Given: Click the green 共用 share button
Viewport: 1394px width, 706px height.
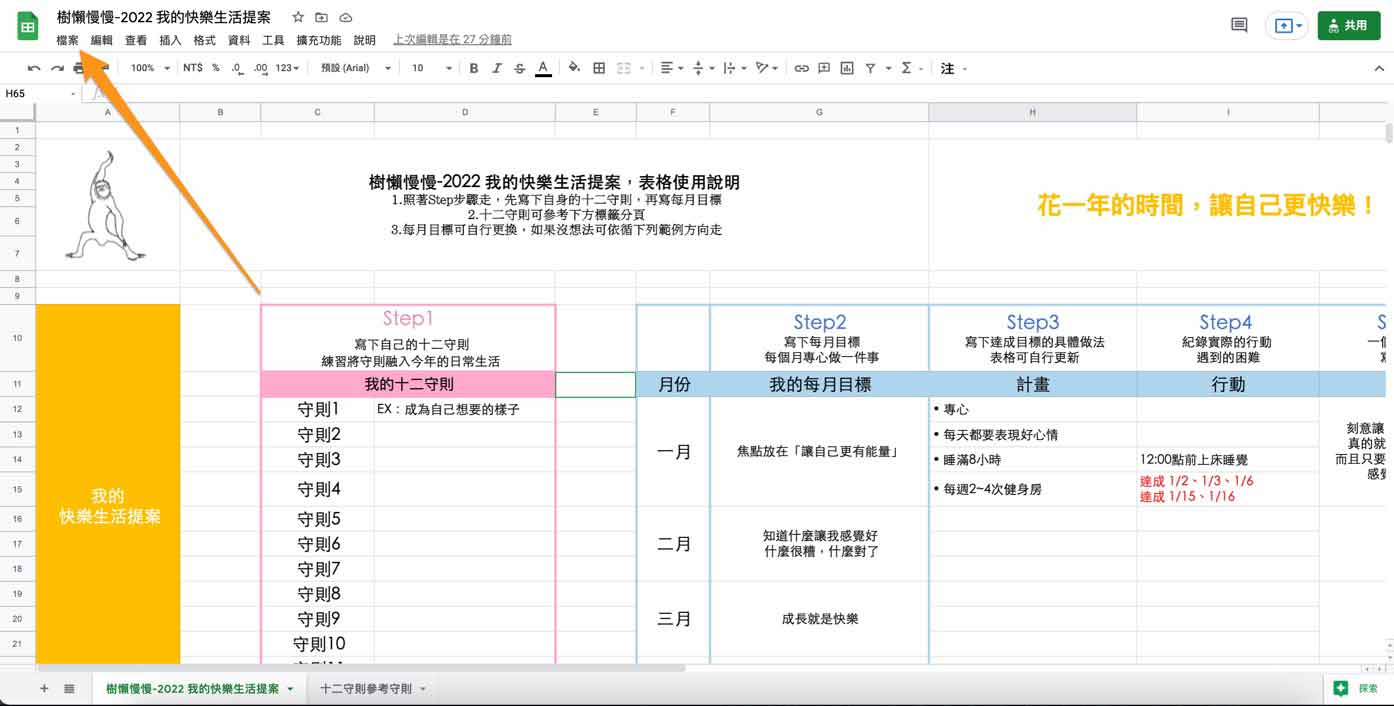Looking at the screenshot, I should click(1347, 26).
